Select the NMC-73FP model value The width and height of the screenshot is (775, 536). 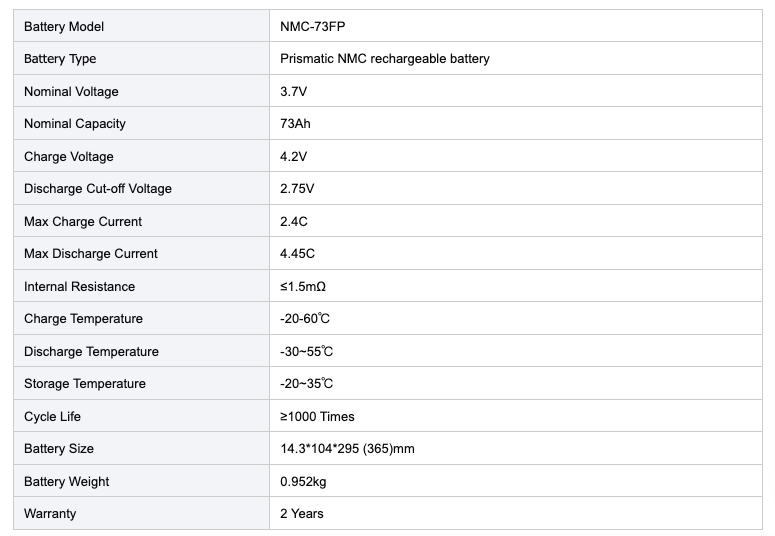[x=312, y=26]
